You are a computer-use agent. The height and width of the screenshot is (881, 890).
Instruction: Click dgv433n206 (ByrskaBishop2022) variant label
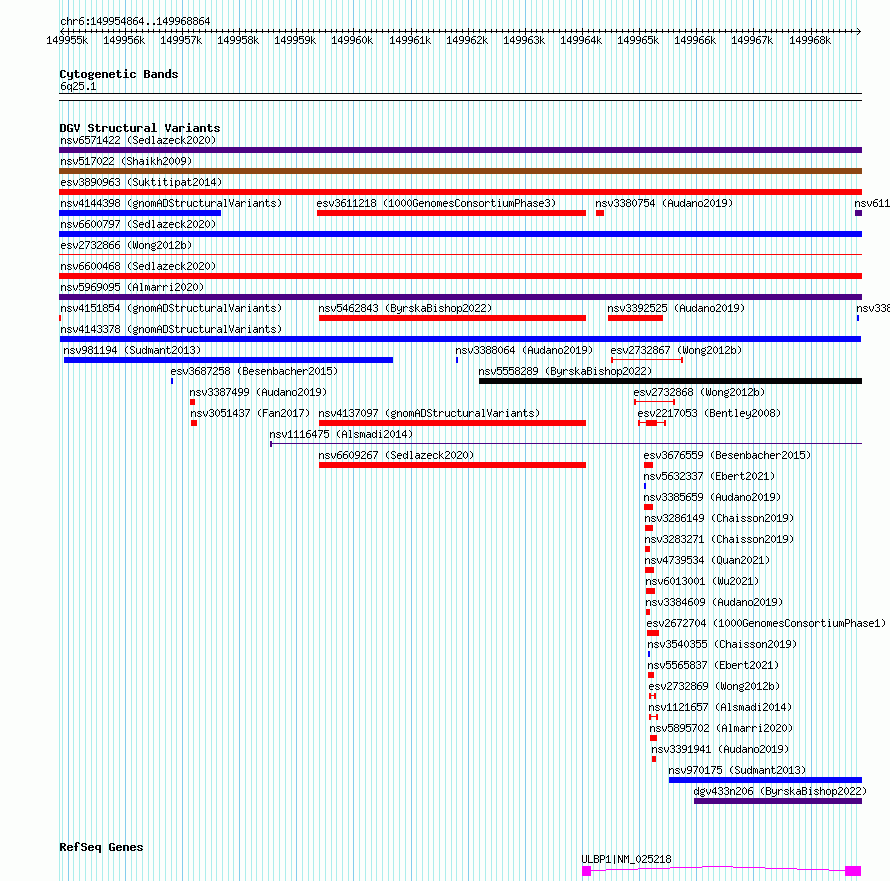click(x=780, y=791)
